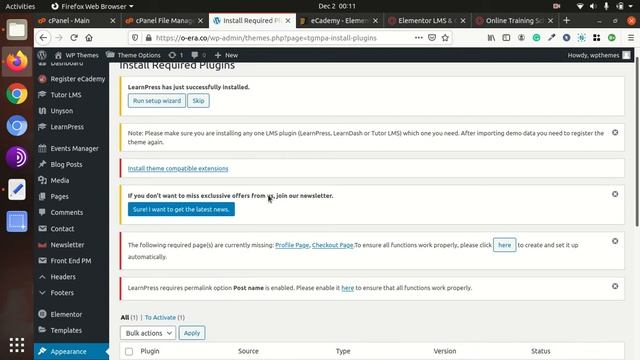Click newsletter signup blue button
The image size is (640, 360).
[181, 209]
